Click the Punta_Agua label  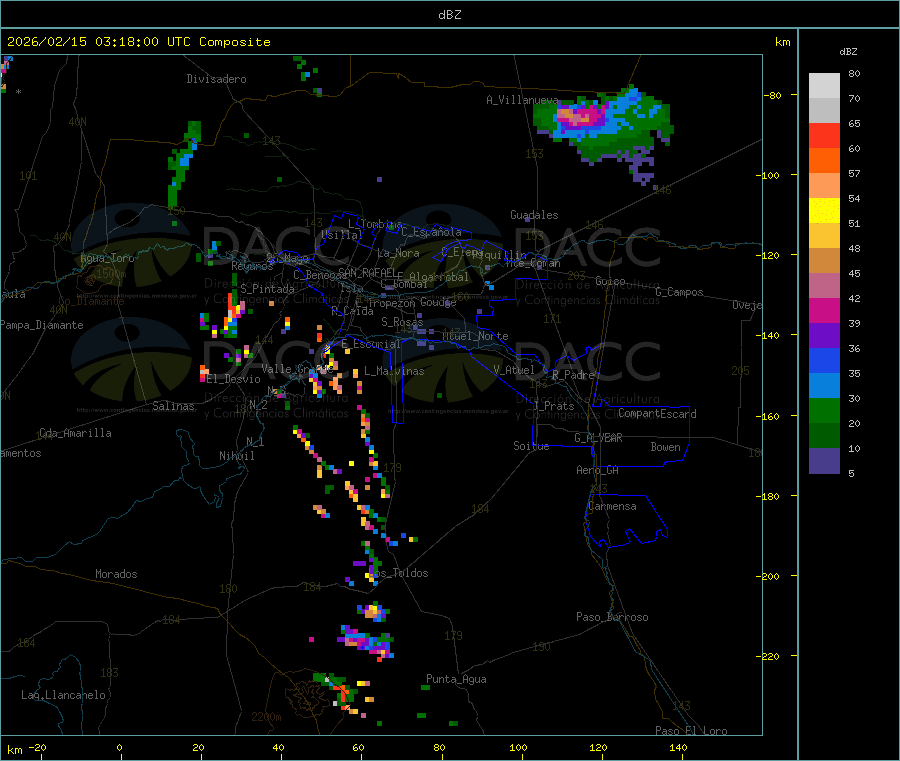456,679
